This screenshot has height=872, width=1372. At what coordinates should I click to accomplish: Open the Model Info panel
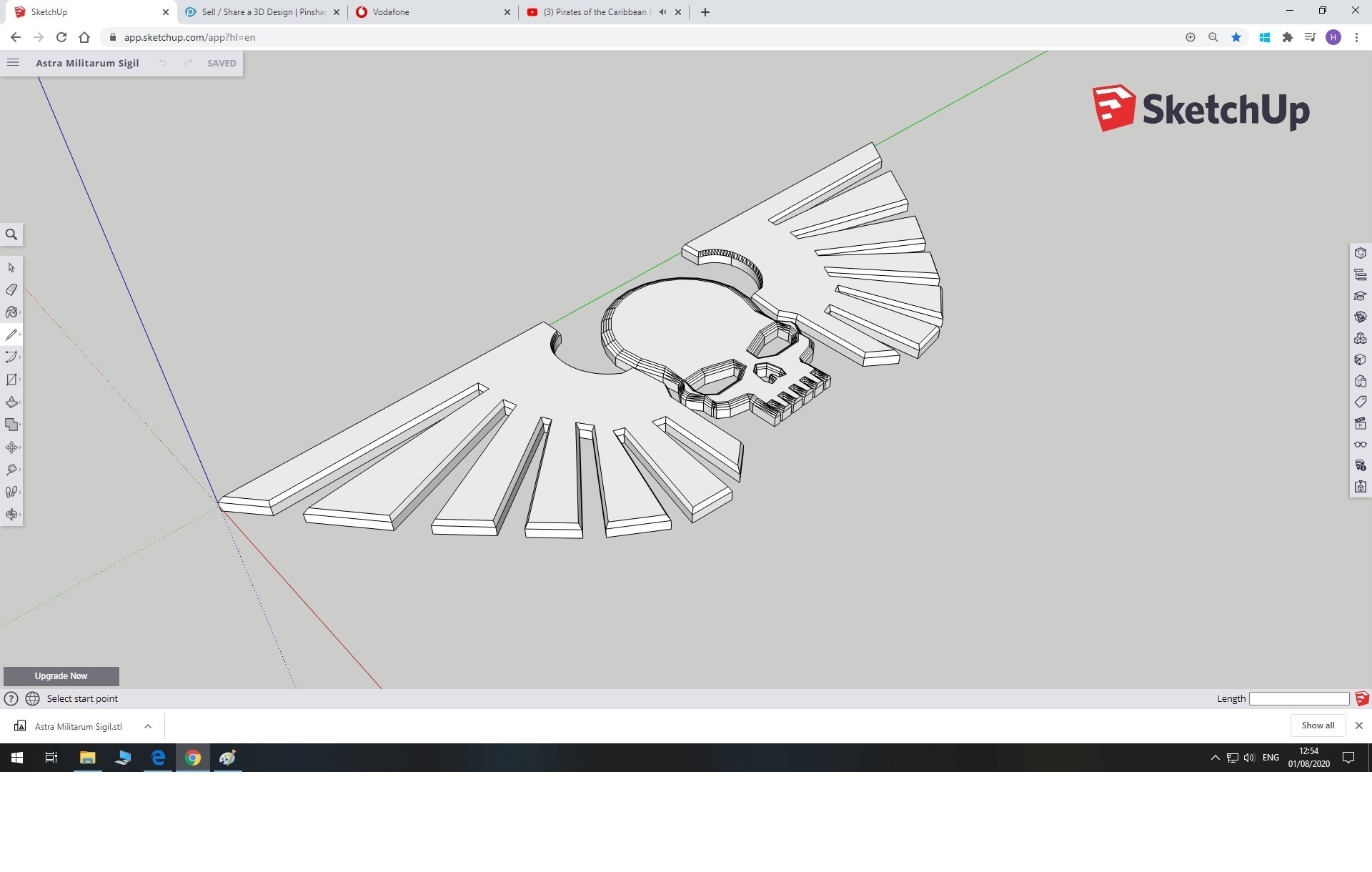click(1361, 465)
